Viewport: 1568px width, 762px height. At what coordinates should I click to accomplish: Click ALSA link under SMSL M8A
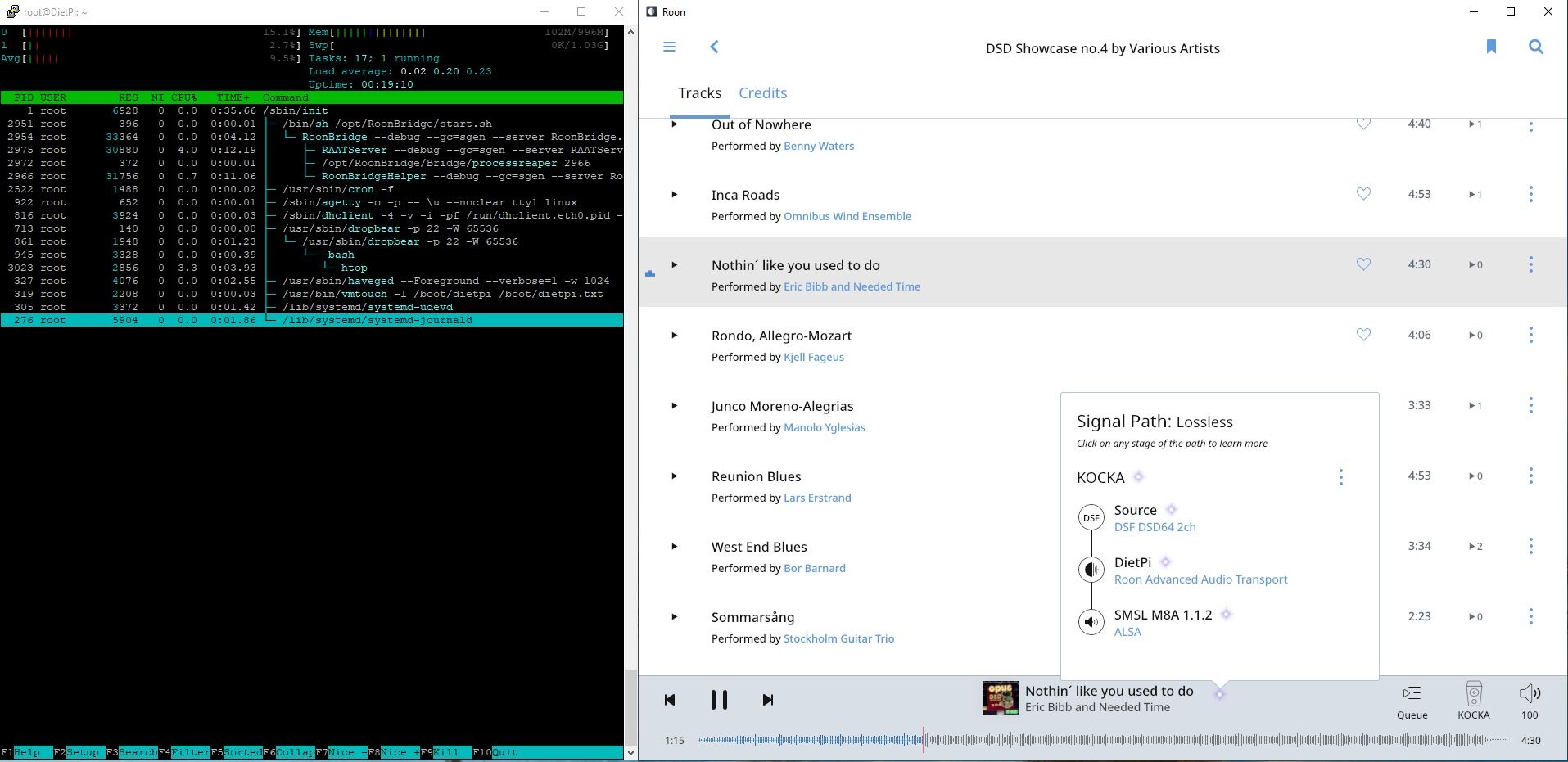[1127, 633]
